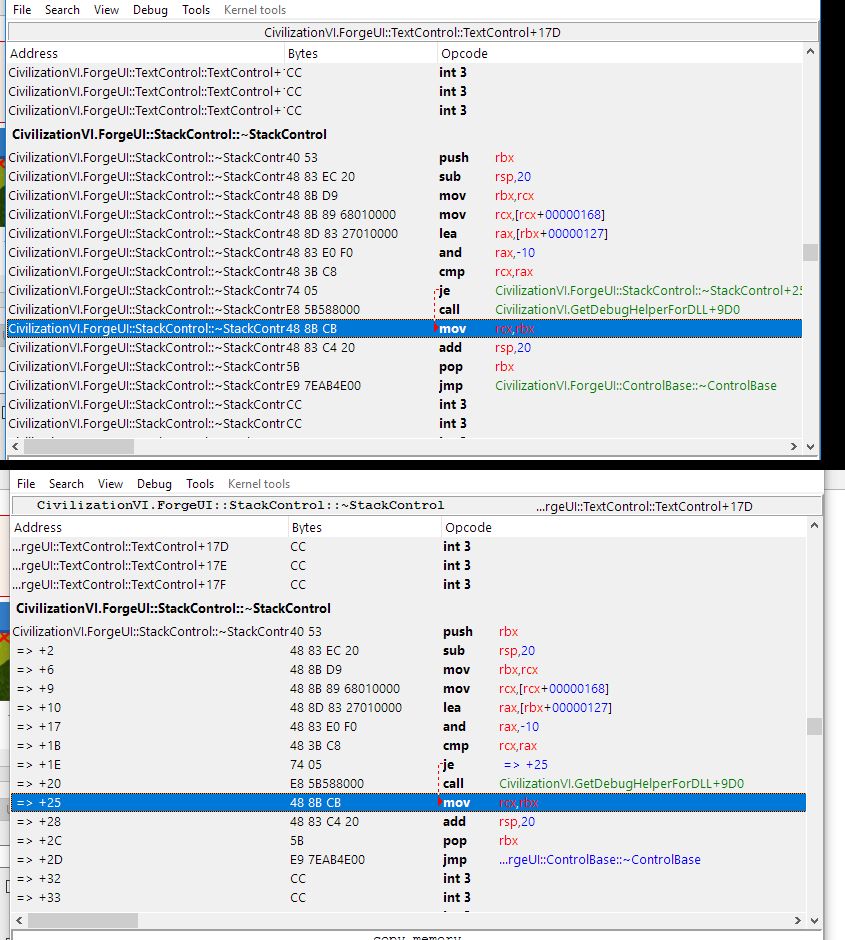845x940 pixels.
Task: Select highlighted '48 8B CB' row in upper window
Action: 405,329
